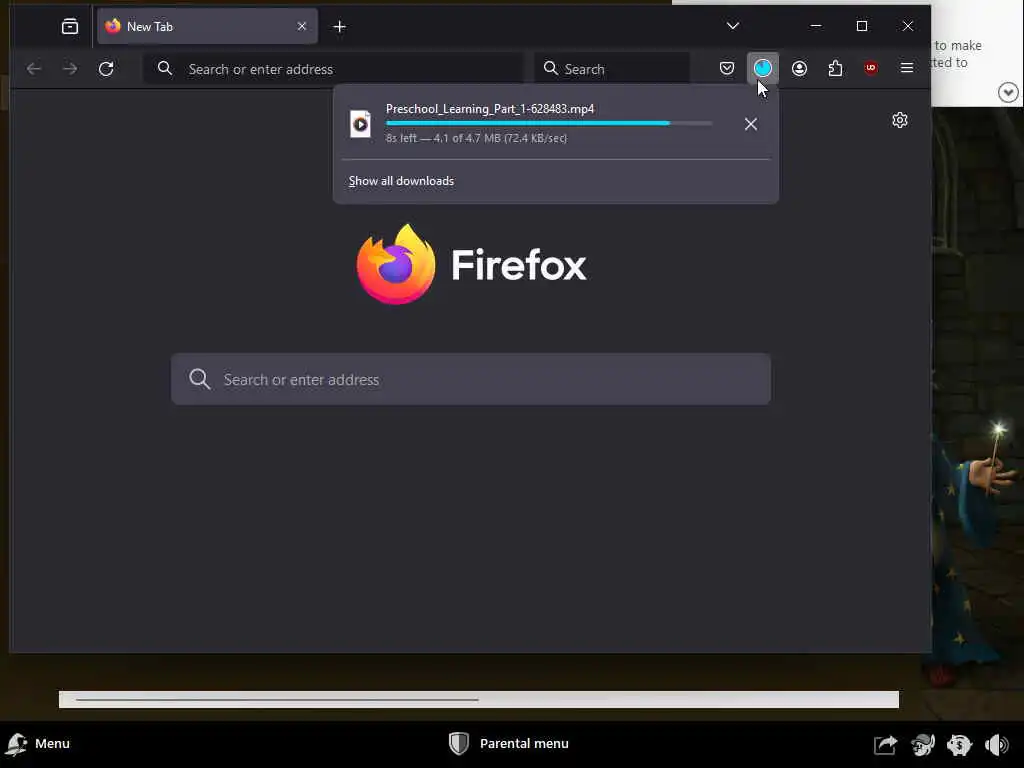This screenshot has width=1024, height=768.
Task: Click the download progress bar
Action: pyautogui.click(x=549, y=123)
